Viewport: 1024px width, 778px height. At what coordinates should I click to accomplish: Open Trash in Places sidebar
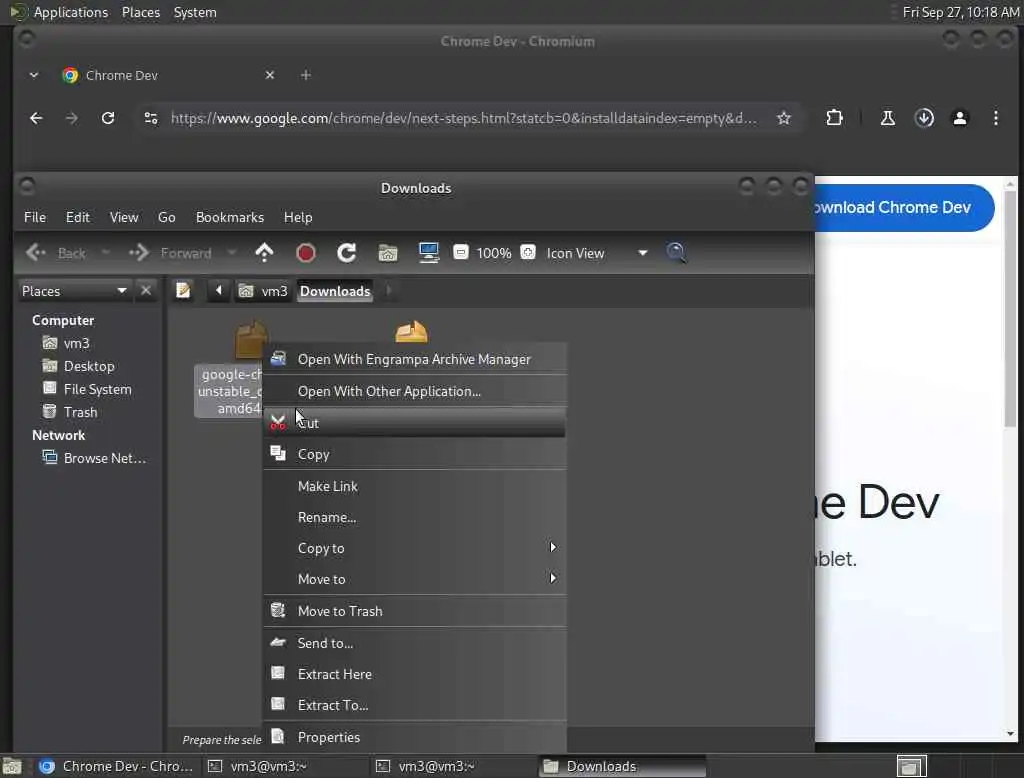[x=80, y=412]
